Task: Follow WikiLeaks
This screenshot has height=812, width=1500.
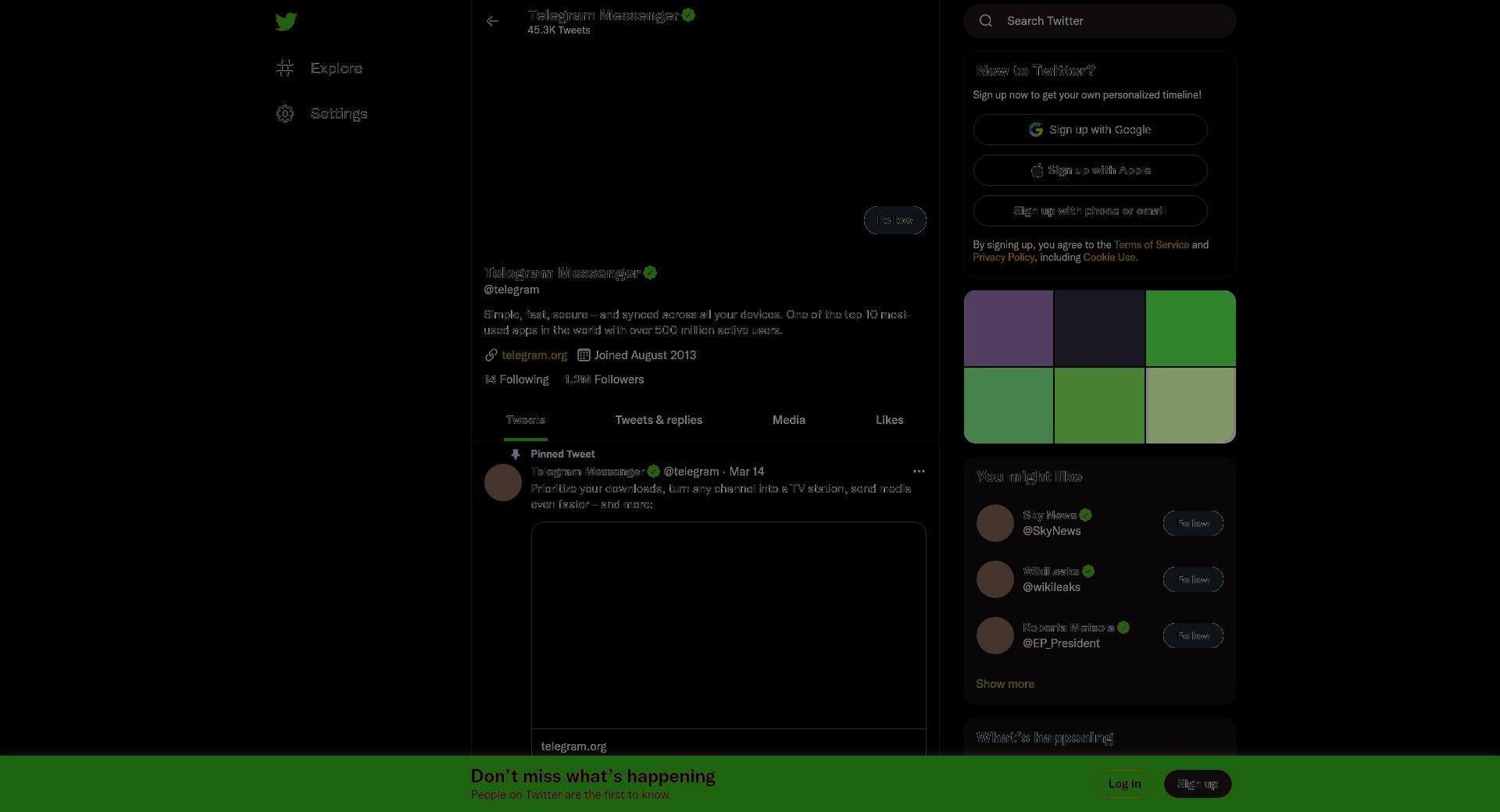Action: (x=1193, y=579)
